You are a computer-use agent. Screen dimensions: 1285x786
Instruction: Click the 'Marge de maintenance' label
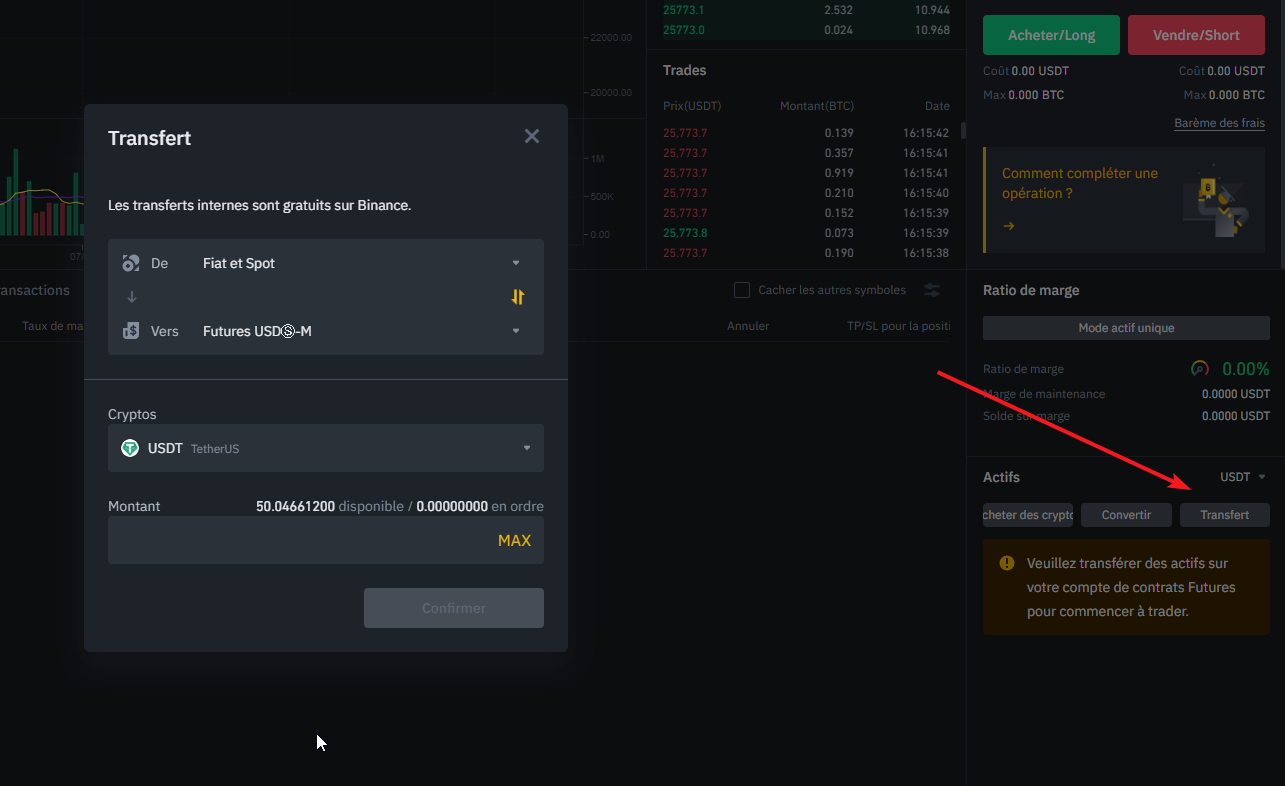click(x=1044, y=394)
